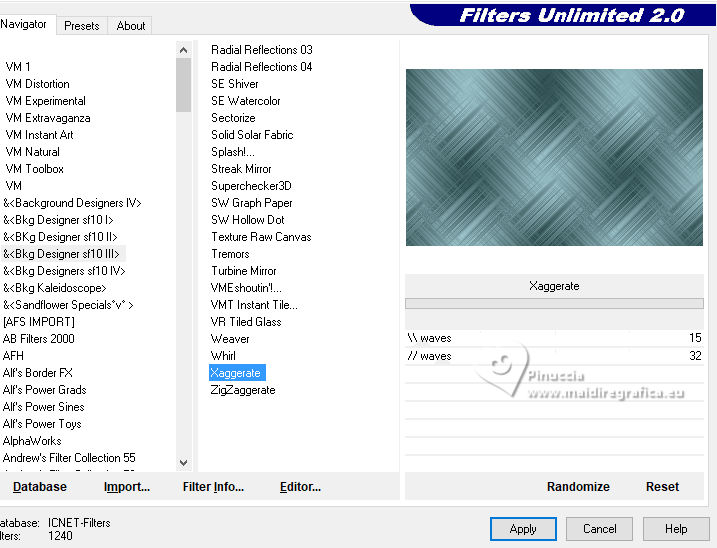The height and width of the screenshot is (548, 717).
Task: Select &<Bkg Designers sf10 IV> category
Action: point(64,271)
